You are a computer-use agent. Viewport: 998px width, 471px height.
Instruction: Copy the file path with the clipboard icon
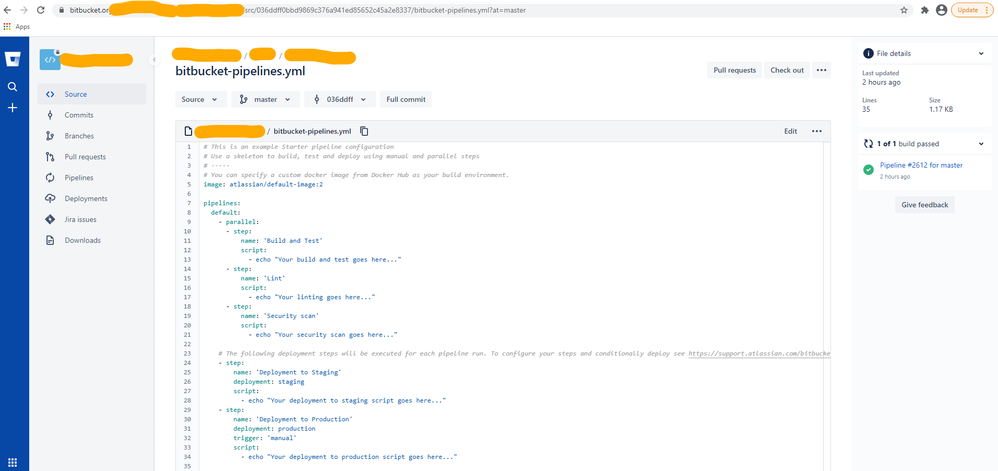(364, 131)
